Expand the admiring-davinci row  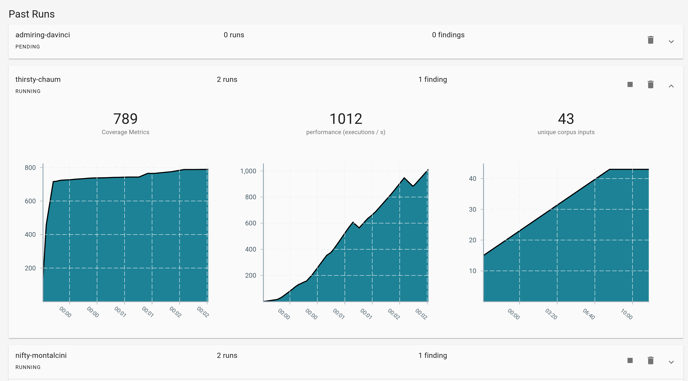671,41
